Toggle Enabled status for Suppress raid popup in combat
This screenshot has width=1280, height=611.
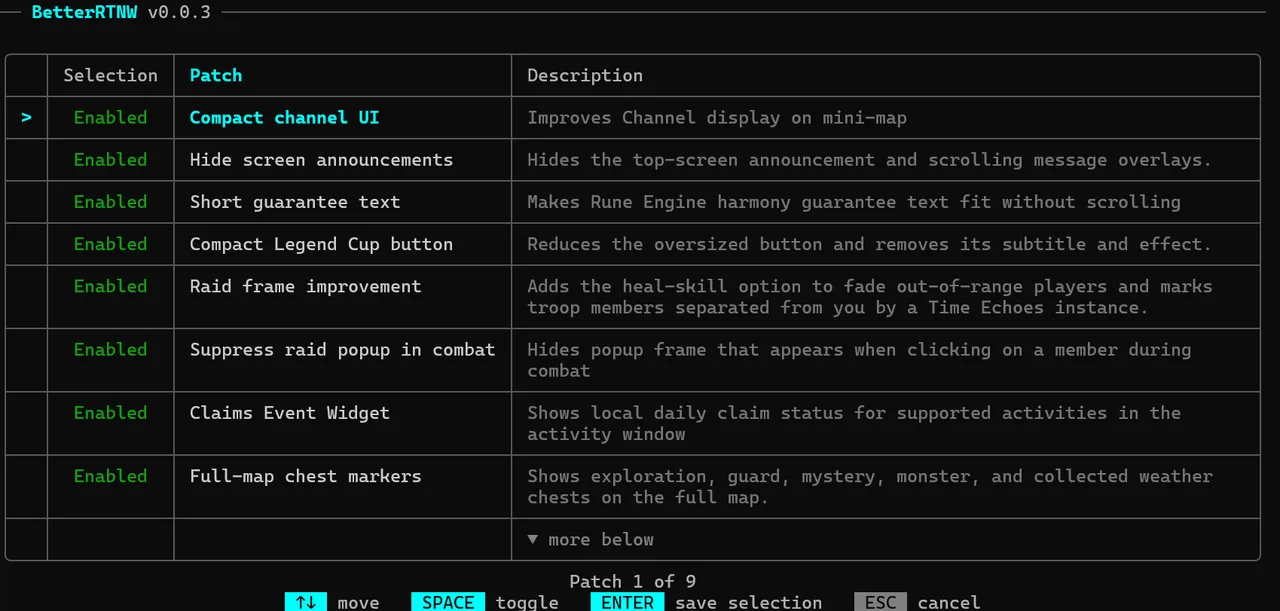click(110, 349)
